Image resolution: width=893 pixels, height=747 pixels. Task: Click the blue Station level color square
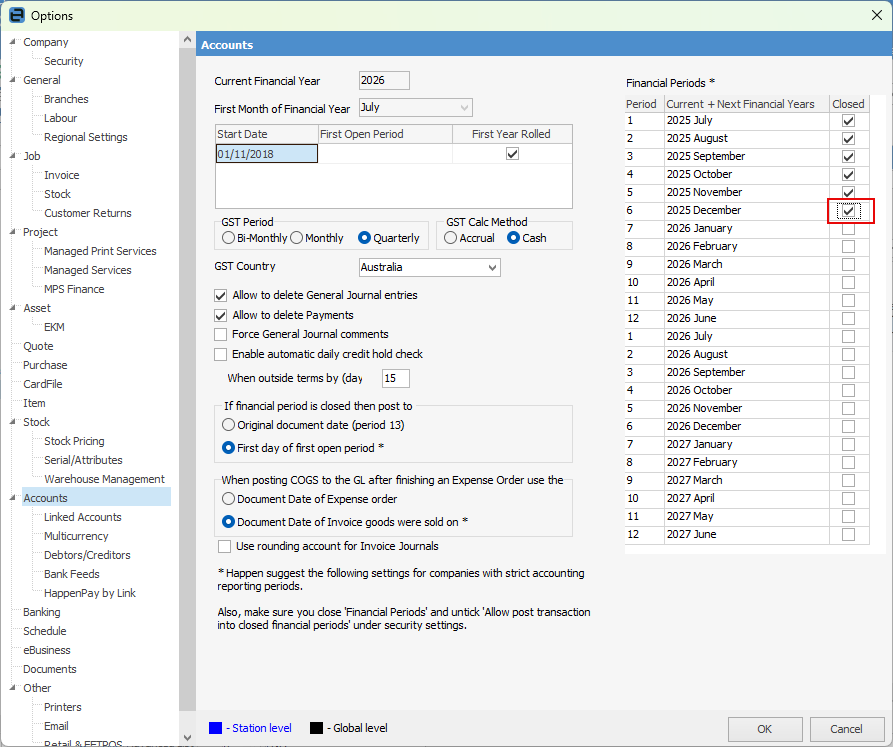tap(216, 728)
